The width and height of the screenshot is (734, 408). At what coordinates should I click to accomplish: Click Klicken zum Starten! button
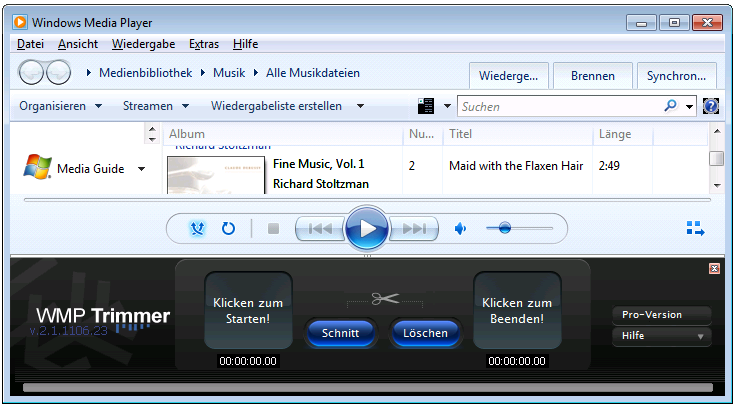point(248,310)
